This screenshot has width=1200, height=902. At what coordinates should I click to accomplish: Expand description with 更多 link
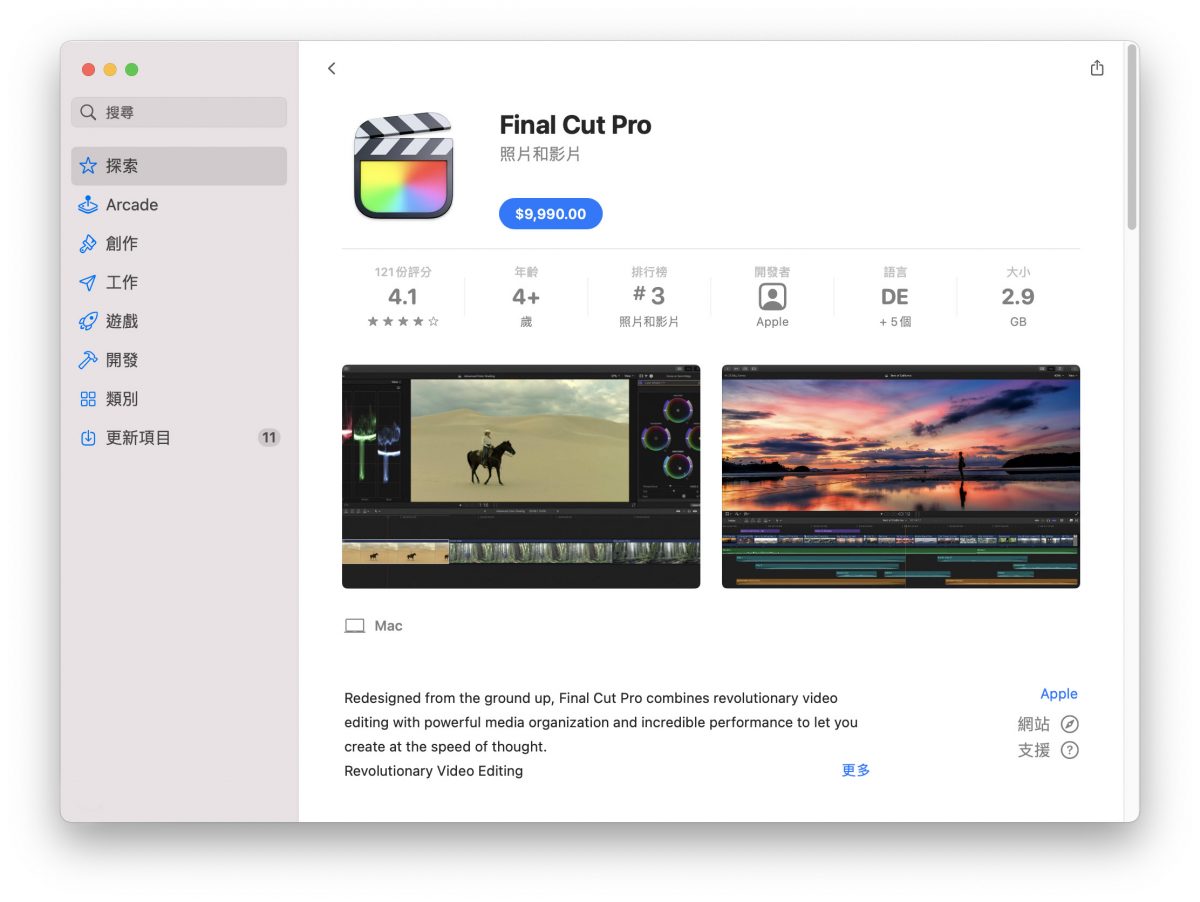tap(856, 770)
